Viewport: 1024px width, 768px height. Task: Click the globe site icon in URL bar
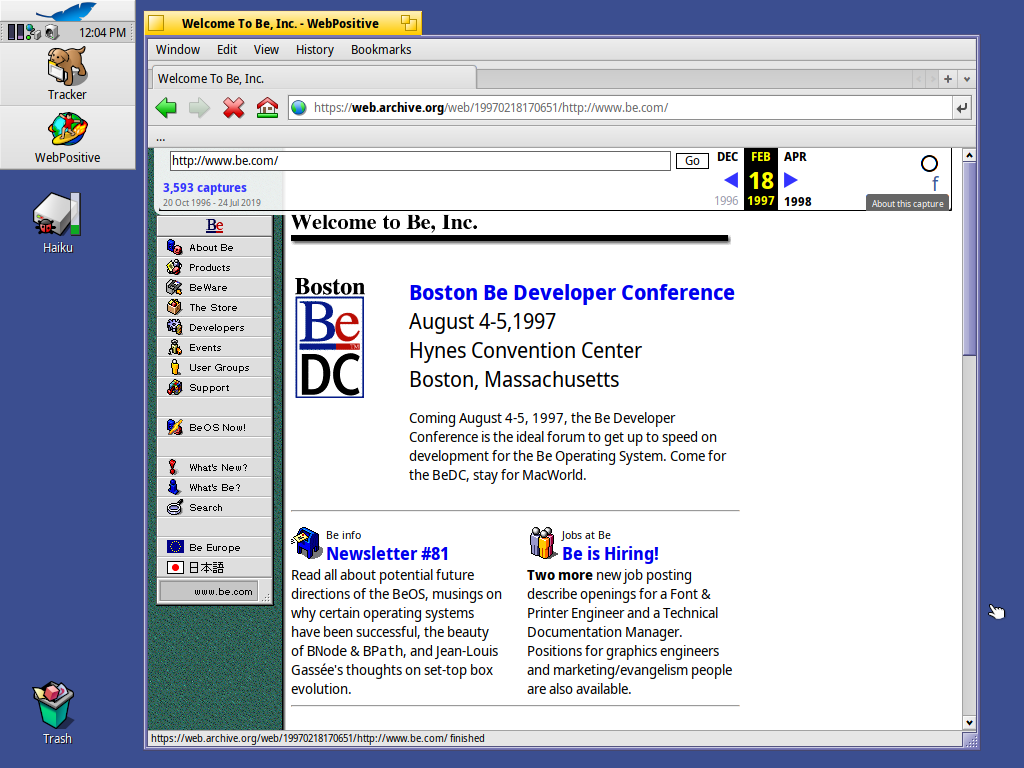[299, 108]
